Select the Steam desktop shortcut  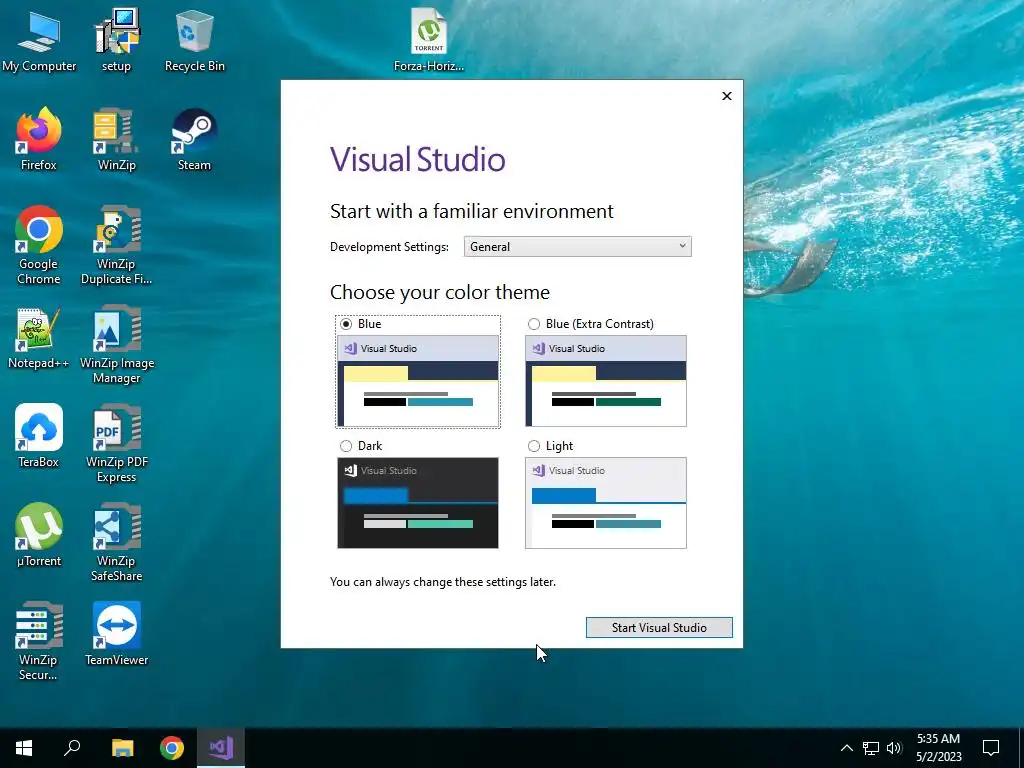click(195, 139)
